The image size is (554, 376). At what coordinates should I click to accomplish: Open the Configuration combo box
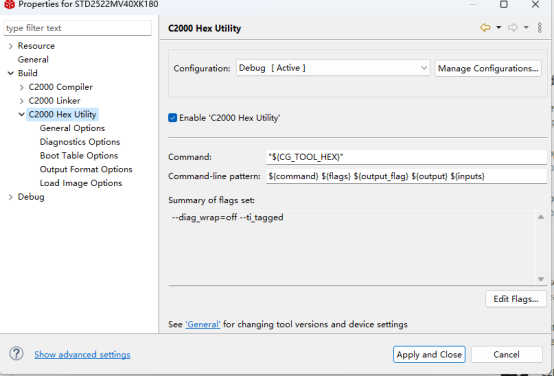333,68
